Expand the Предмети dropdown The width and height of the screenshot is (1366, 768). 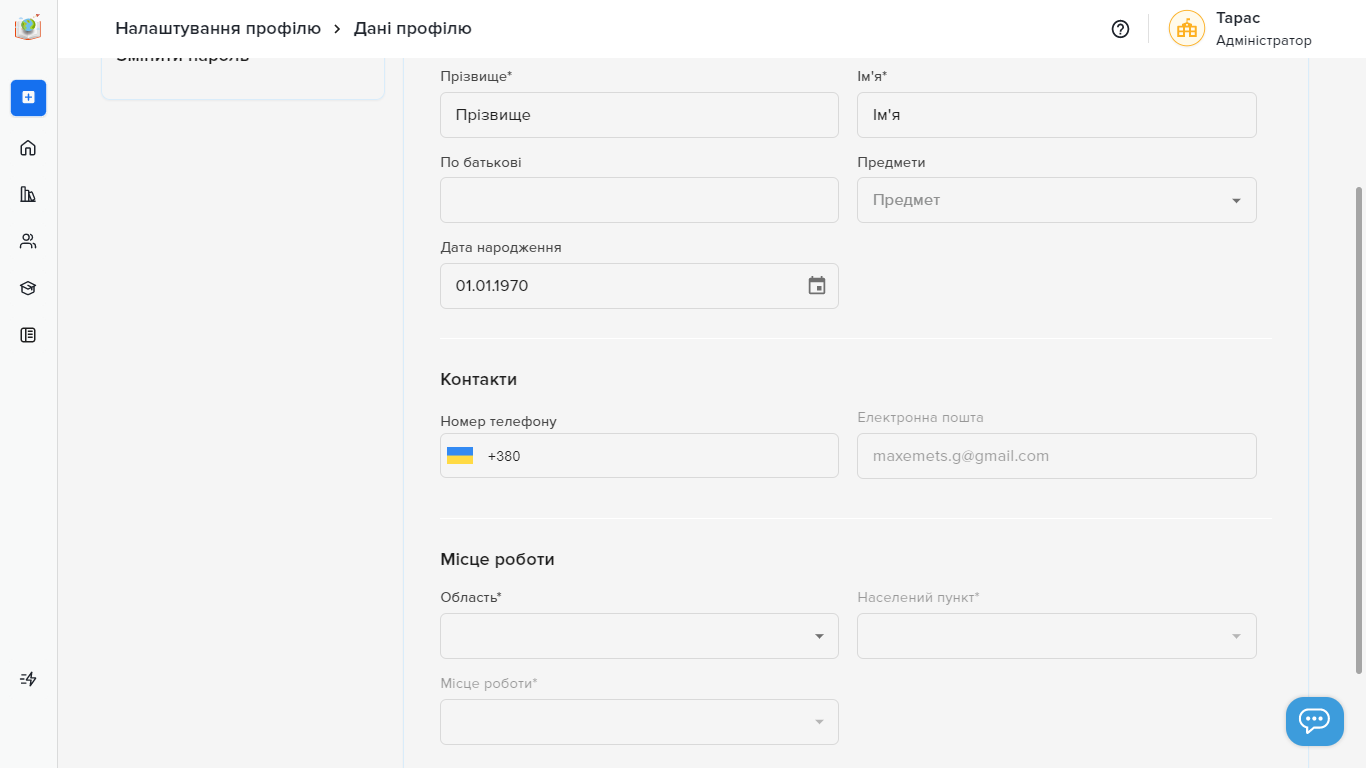pos(1056,200)
